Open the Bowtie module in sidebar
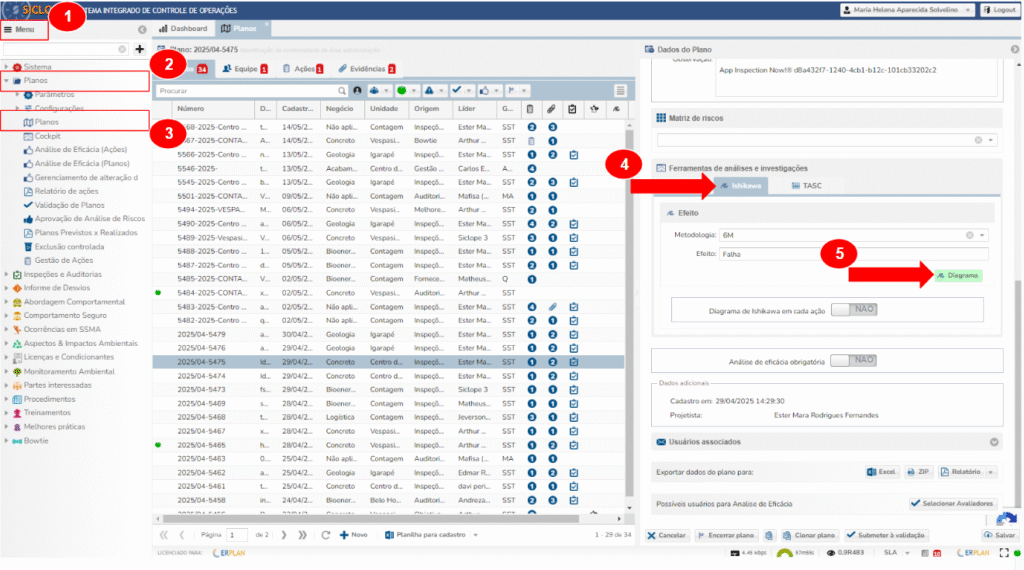This screenshot has width=1024, height=570. click(x=36, y=441)
